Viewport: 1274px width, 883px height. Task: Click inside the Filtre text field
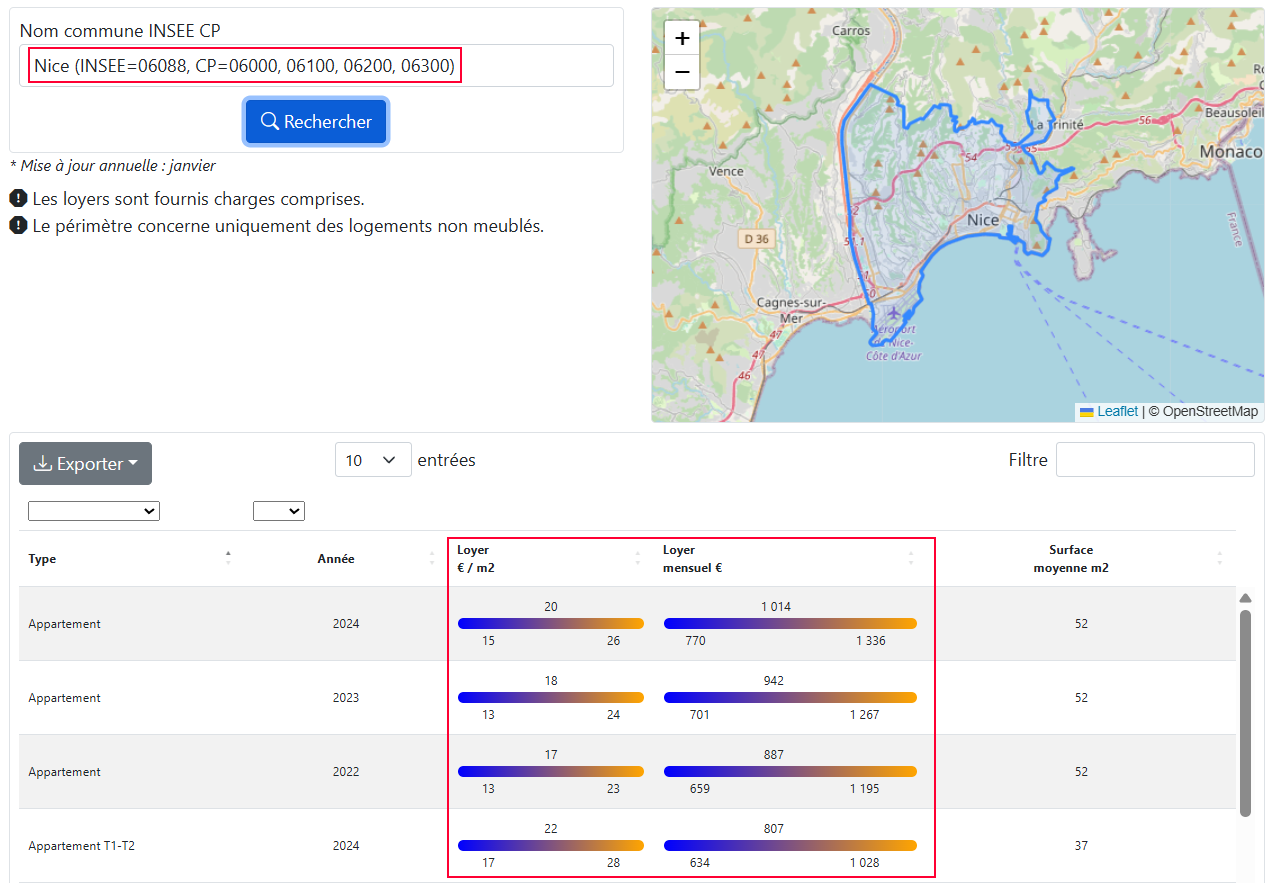[x=1154, y=459]
